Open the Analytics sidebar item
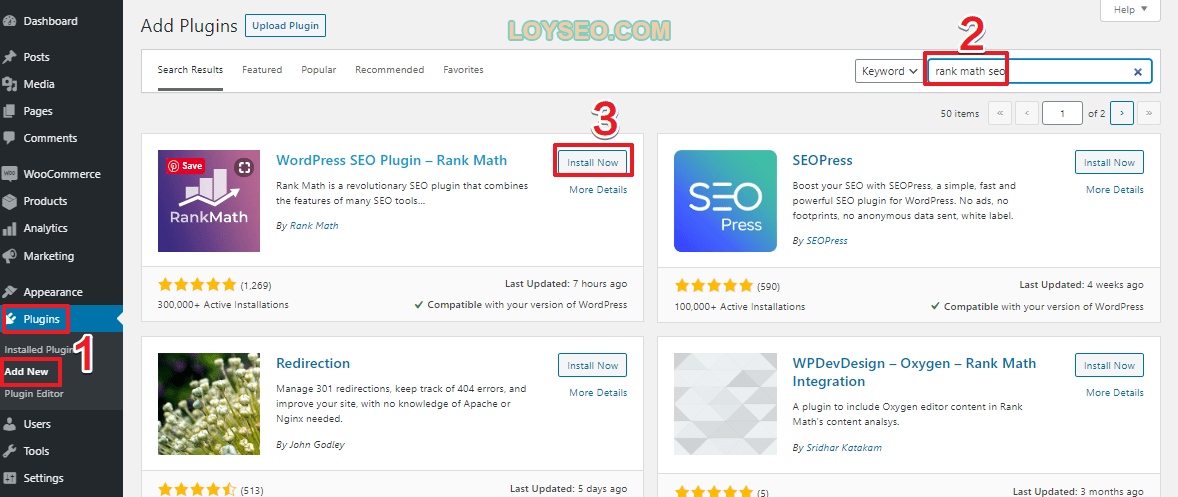The width and height of the screenshot is (1178, 497). click(x=45, y=228)
